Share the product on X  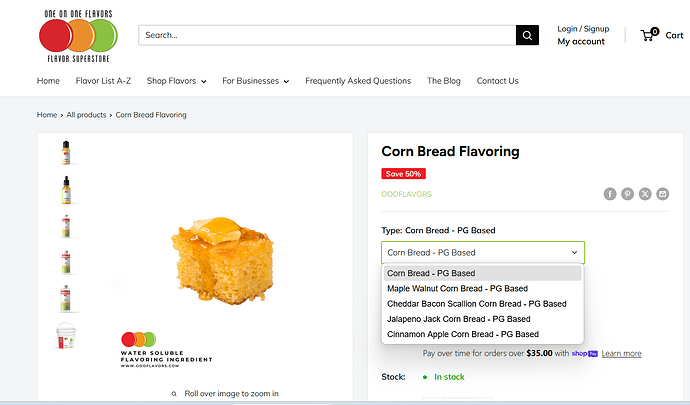pos(645,194)
